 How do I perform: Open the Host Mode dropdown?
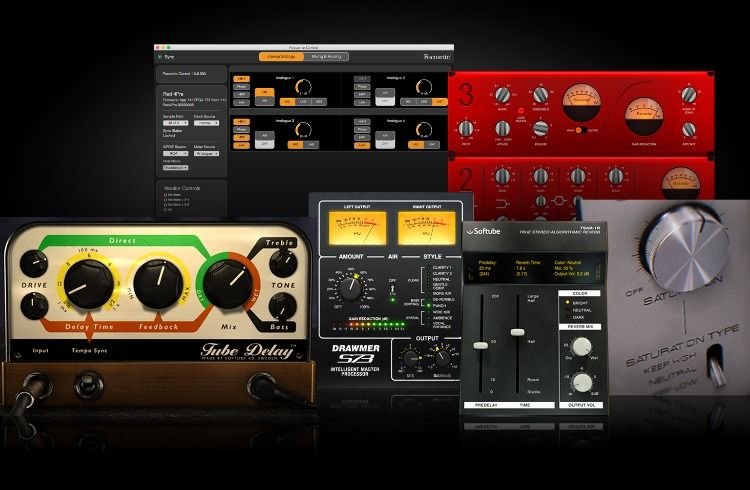tap(175, 167)
